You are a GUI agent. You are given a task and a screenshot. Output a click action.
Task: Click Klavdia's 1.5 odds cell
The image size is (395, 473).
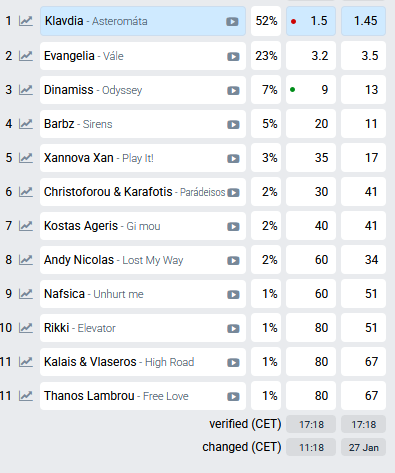[311, 21]
